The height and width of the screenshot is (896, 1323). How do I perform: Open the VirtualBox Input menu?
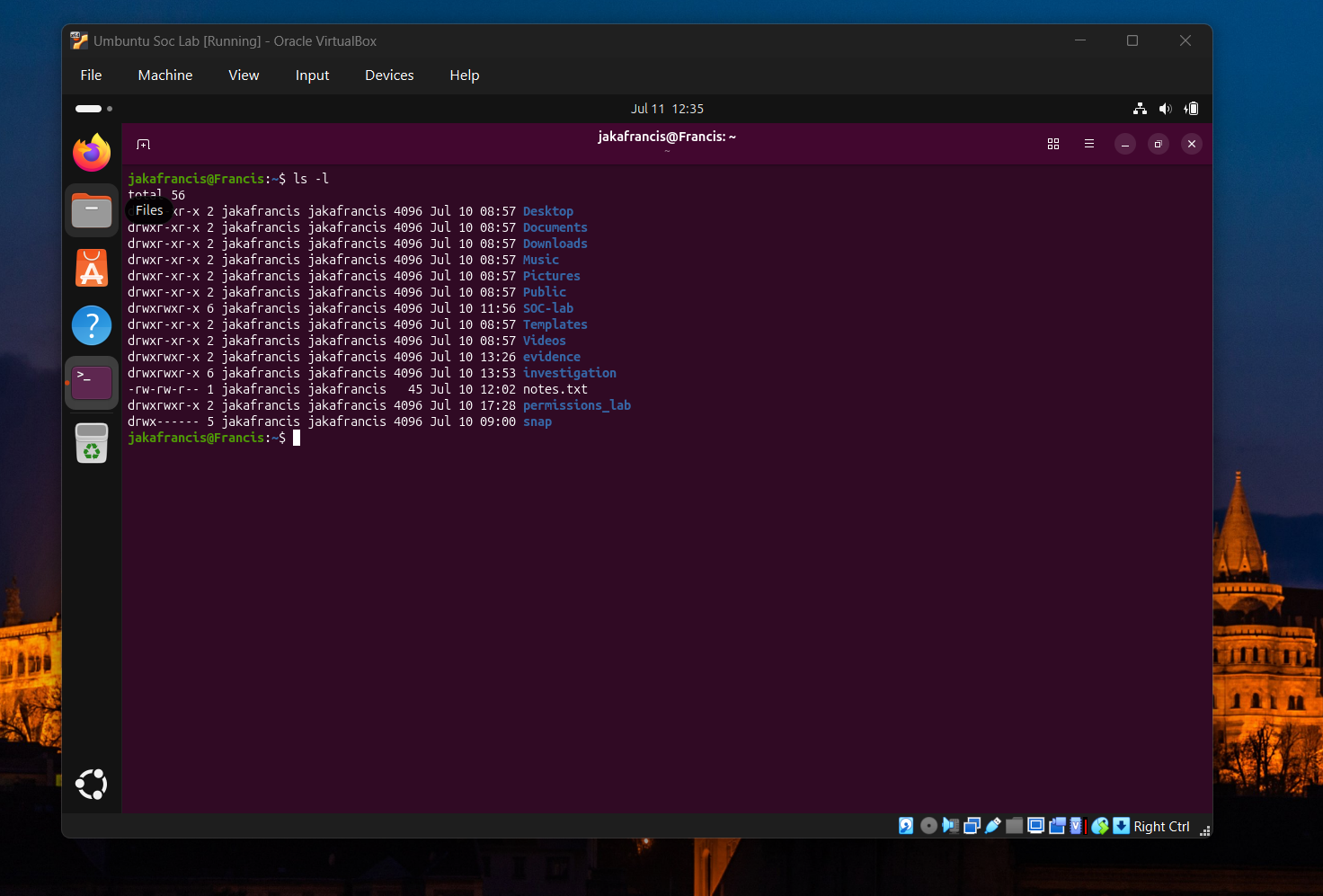tap(313, 75)
